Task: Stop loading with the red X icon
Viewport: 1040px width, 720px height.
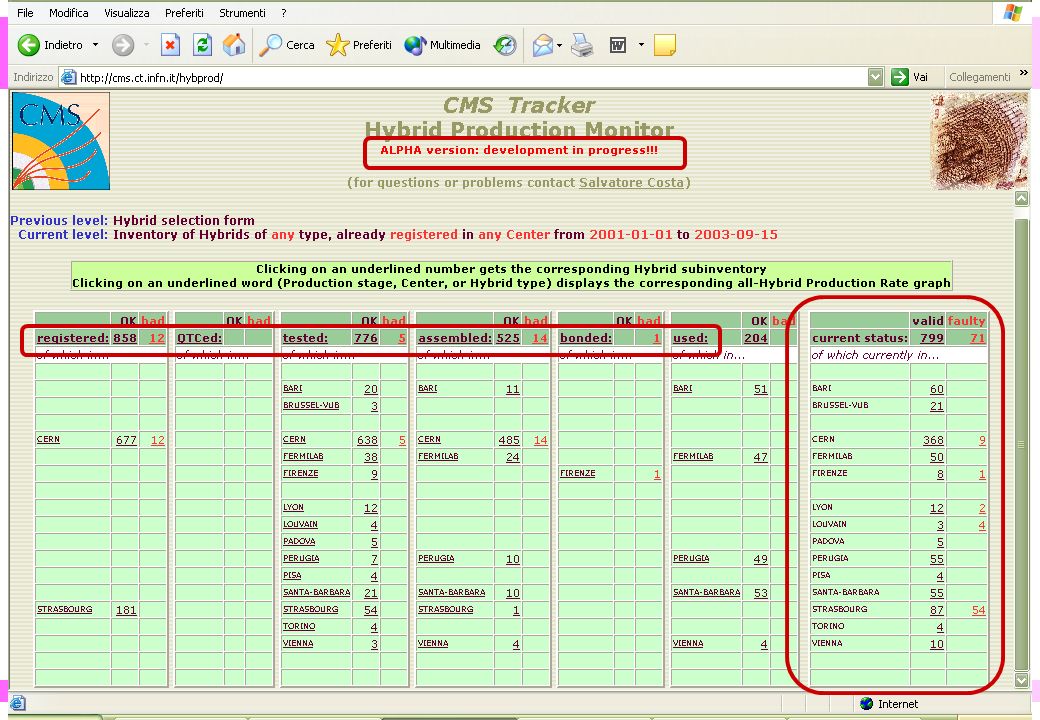Action: pos(170,45)
